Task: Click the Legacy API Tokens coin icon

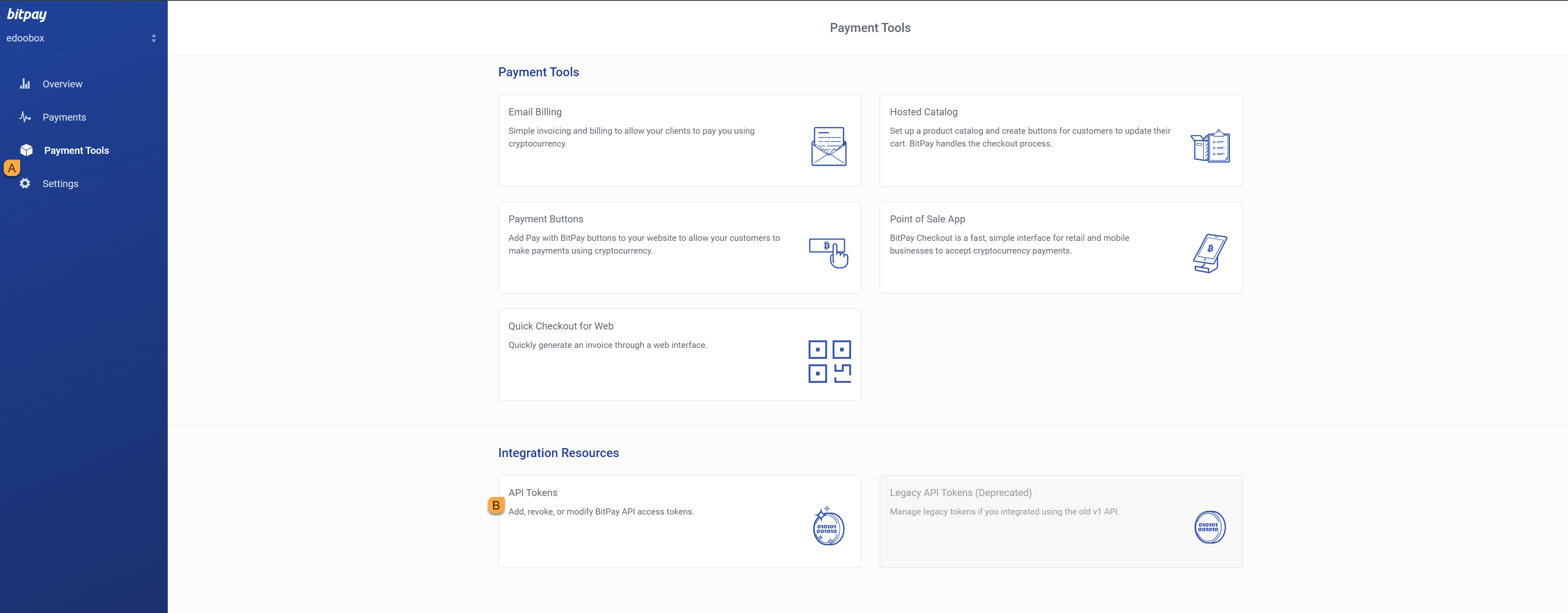Action: coord(1210,527)
